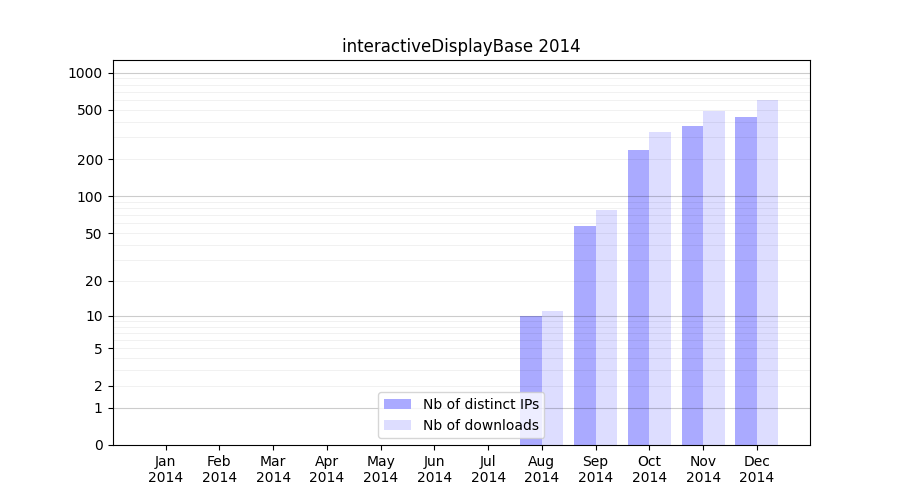This screenshot has width=900, height=500.
Task: Click the '1000' y-axis tick label
Action: click(85, 73)
